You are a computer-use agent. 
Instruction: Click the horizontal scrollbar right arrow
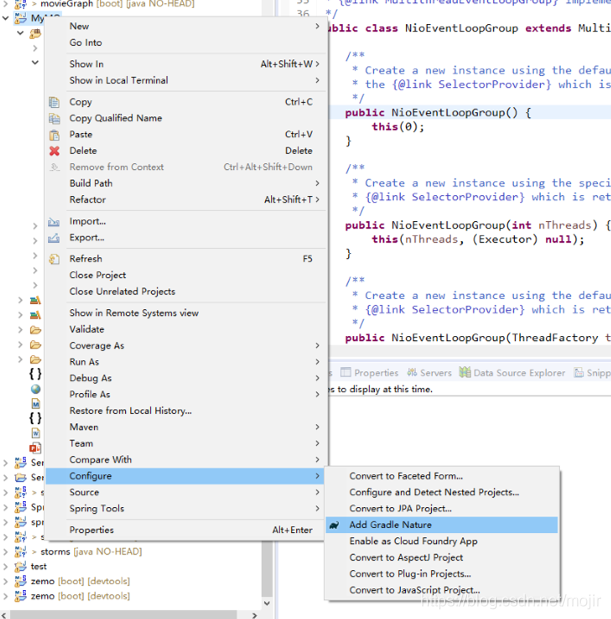(255, 615)
